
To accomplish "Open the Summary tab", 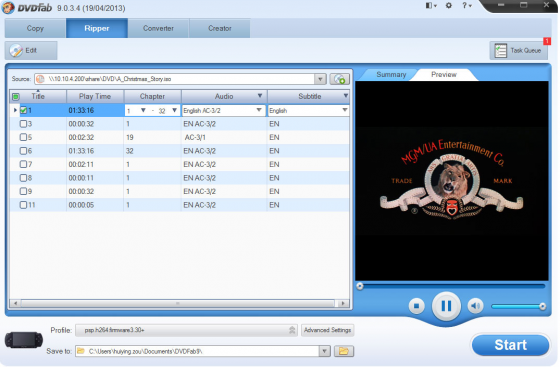I will (x=391, y=74).
